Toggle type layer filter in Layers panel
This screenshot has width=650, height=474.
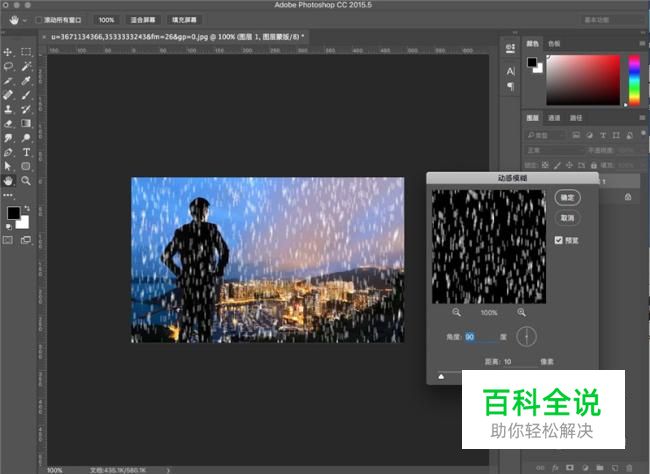[603, 135]
